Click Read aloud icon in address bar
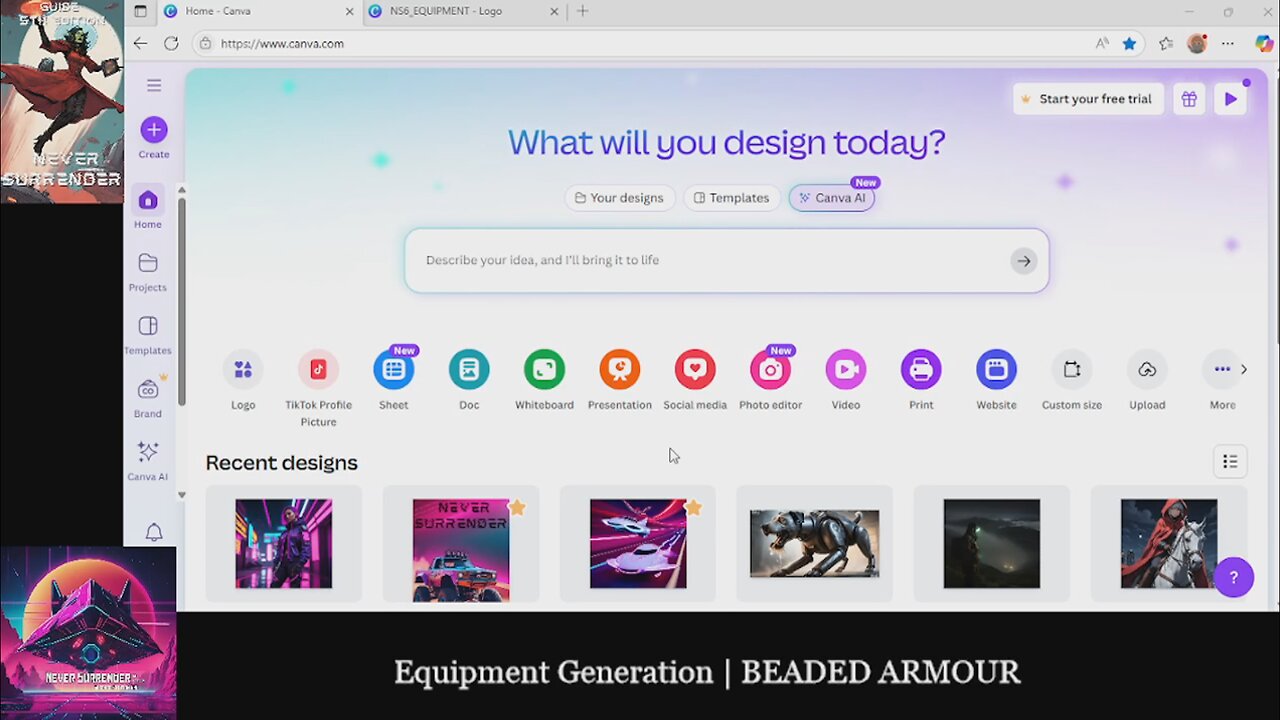This screenshot has width=1280, height=720. tap(1101, 44)
